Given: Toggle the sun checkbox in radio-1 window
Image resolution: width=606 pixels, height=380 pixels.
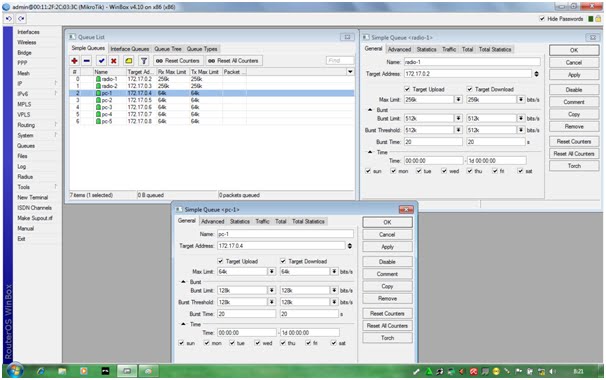Looking at the screenshot, I should click(368, 171).
